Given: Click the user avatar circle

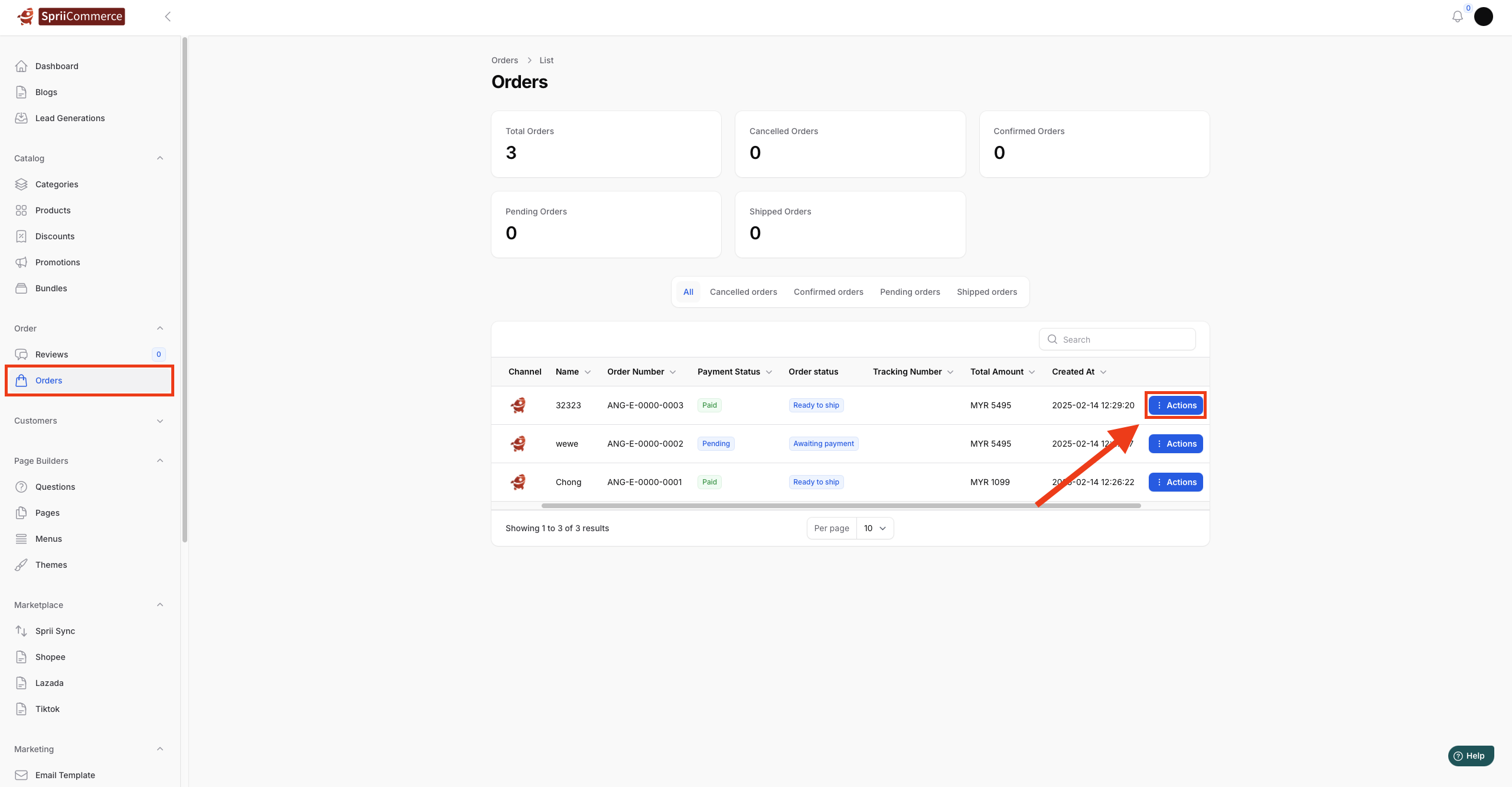Looking at the screenshot, I should tap(1483, 17).
